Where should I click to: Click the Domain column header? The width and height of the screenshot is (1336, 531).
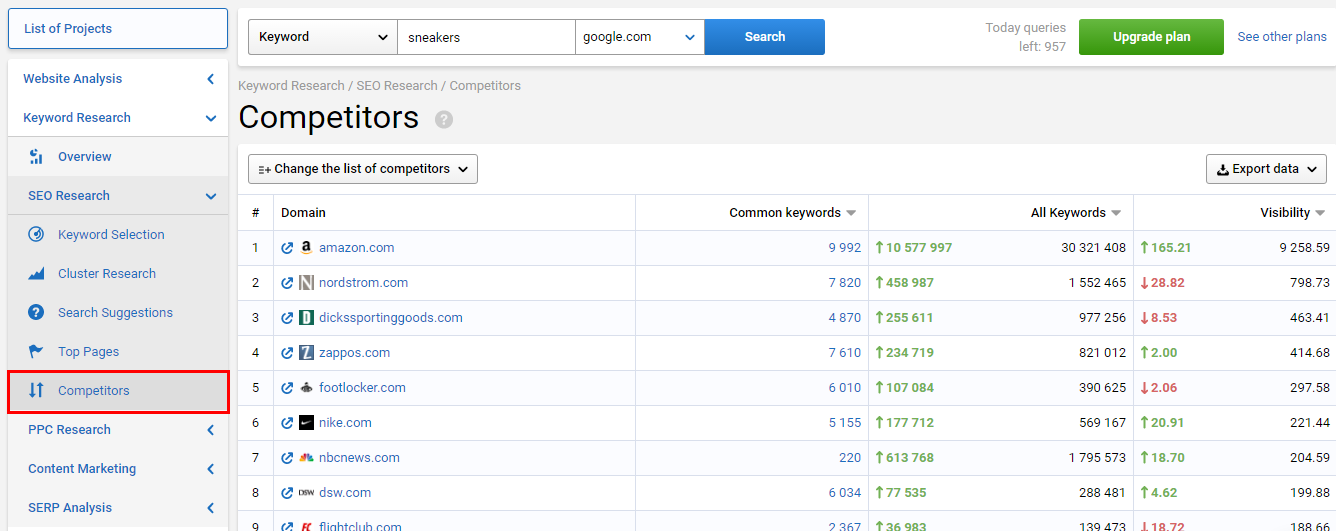pyautogui.click(x=303, y=213)
